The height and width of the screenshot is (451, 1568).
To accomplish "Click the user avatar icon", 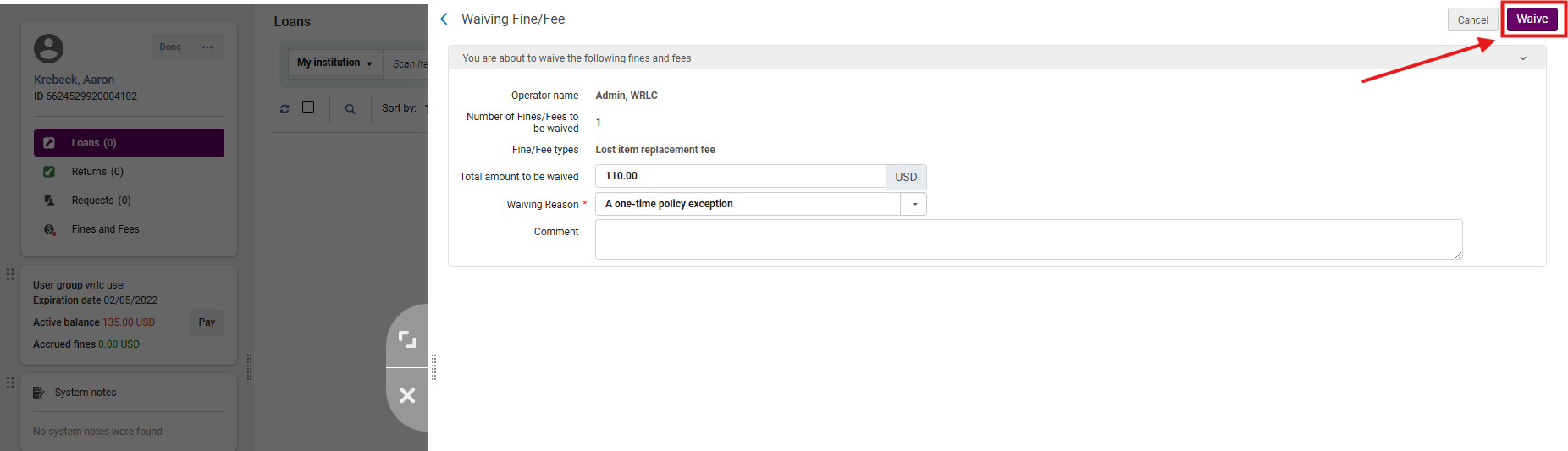I will tap(48, 48).
